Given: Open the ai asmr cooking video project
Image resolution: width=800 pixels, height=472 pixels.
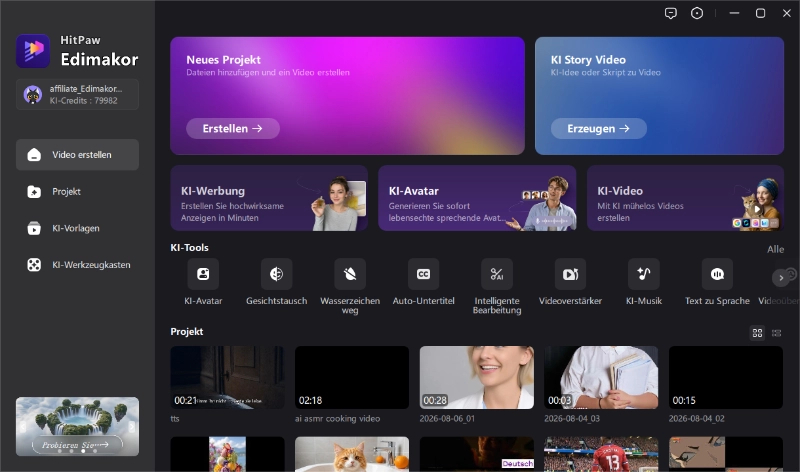Looking at the screenshot, I should pos(352,378).
